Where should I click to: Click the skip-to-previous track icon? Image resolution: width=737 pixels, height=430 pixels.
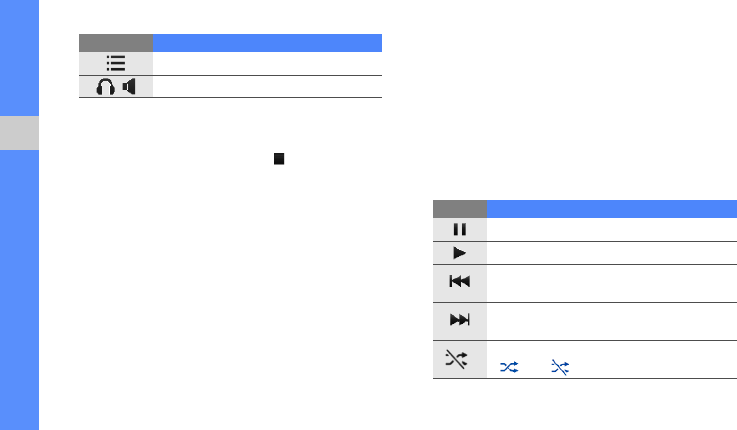[x=459, y=281]
